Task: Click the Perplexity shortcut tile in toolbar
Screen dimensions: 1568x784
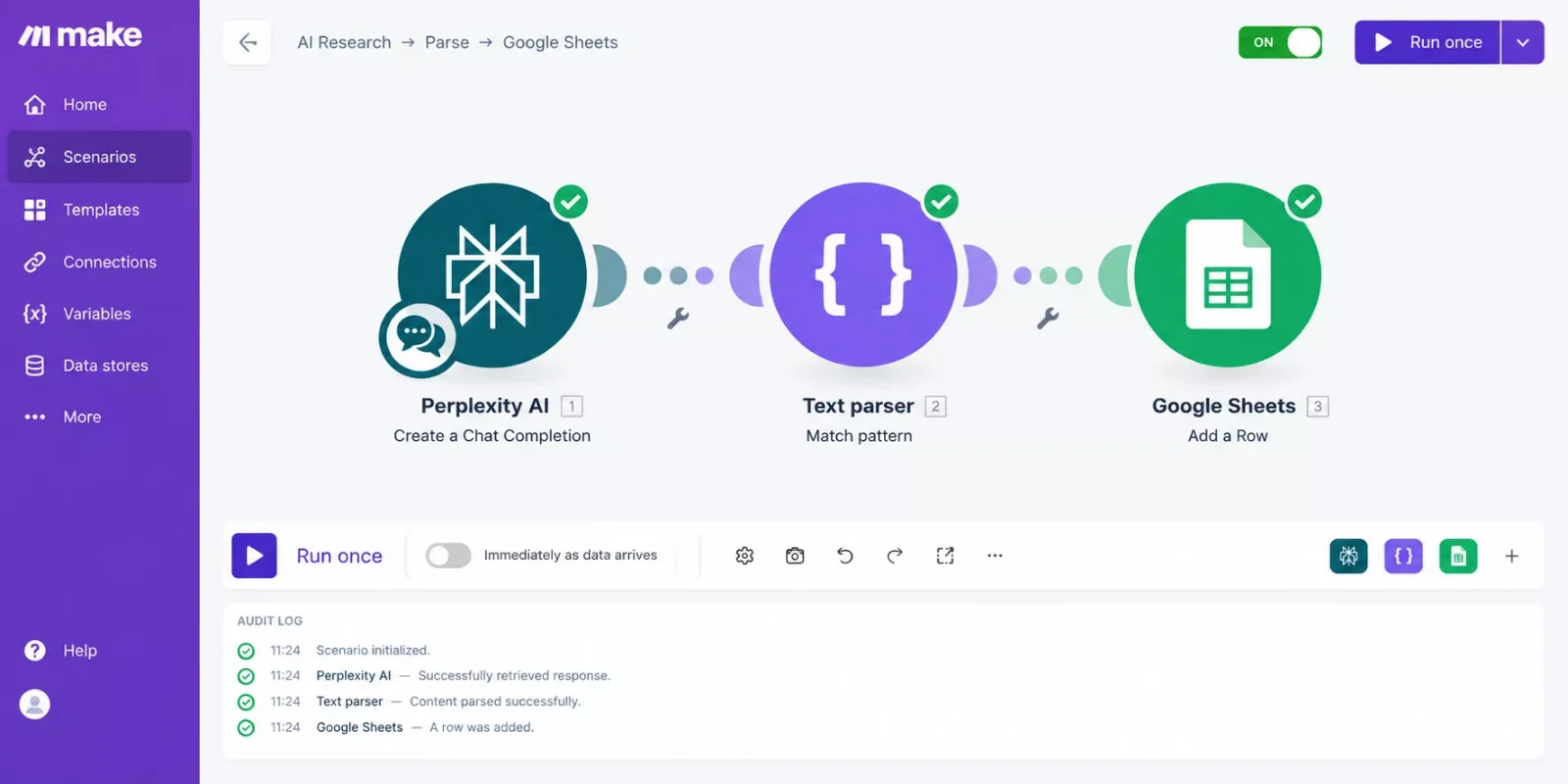Action: pyautogui.click(x=1348, y=556)
